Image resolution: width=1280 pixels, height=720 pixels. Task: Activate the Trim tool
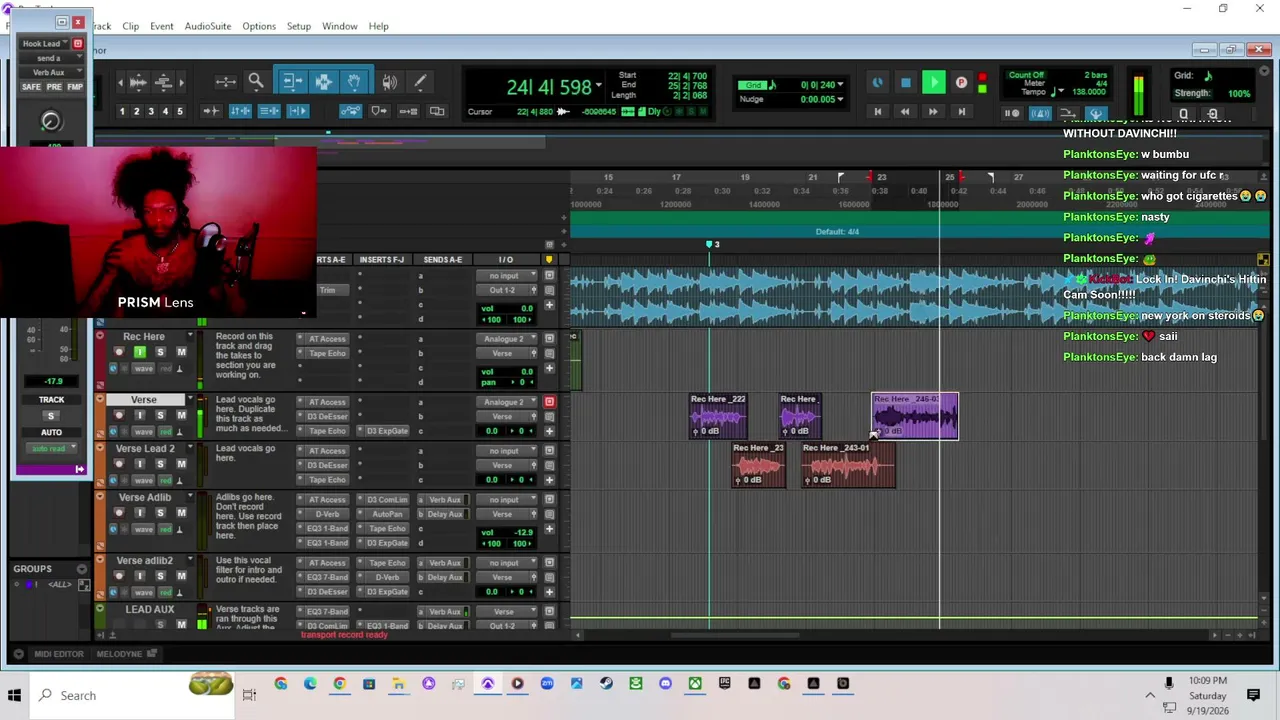[291, 82]
